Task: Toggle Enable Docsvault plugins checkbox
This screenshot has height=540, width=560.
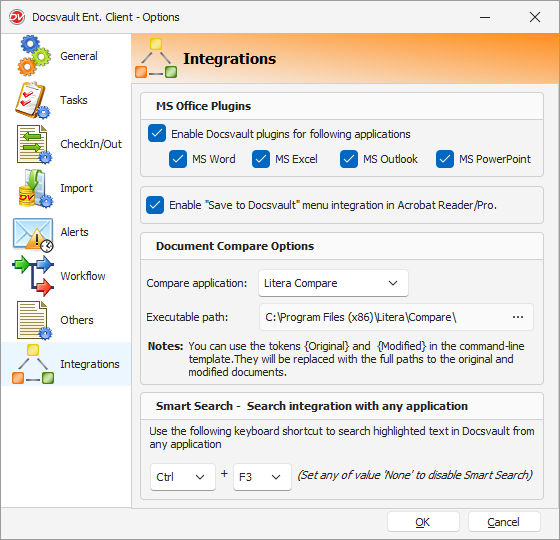Action: [157, 133]
